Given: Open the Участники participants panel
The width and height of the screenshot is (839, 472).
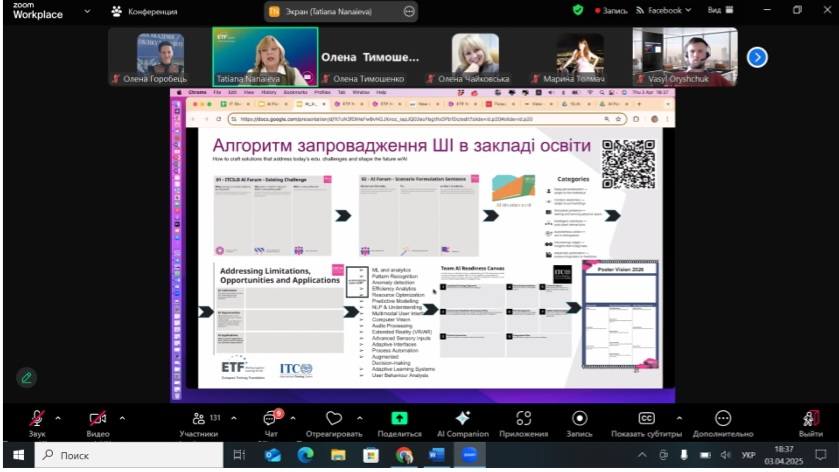Looking at the screenshot, I should tap(197, 418).
